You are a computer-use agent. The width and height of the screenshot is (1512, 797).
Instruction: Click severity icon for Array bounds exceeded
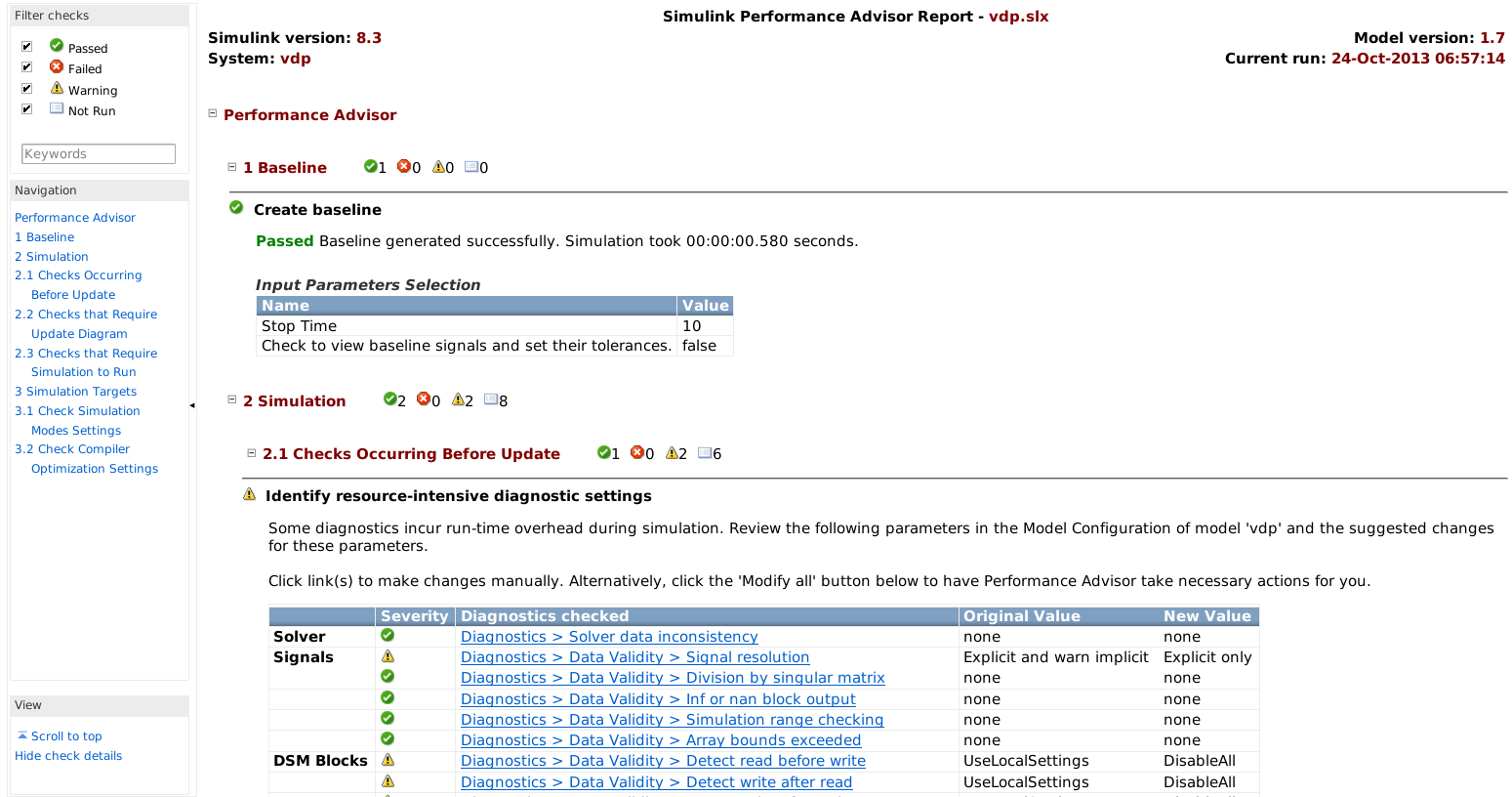pos(388,738)
